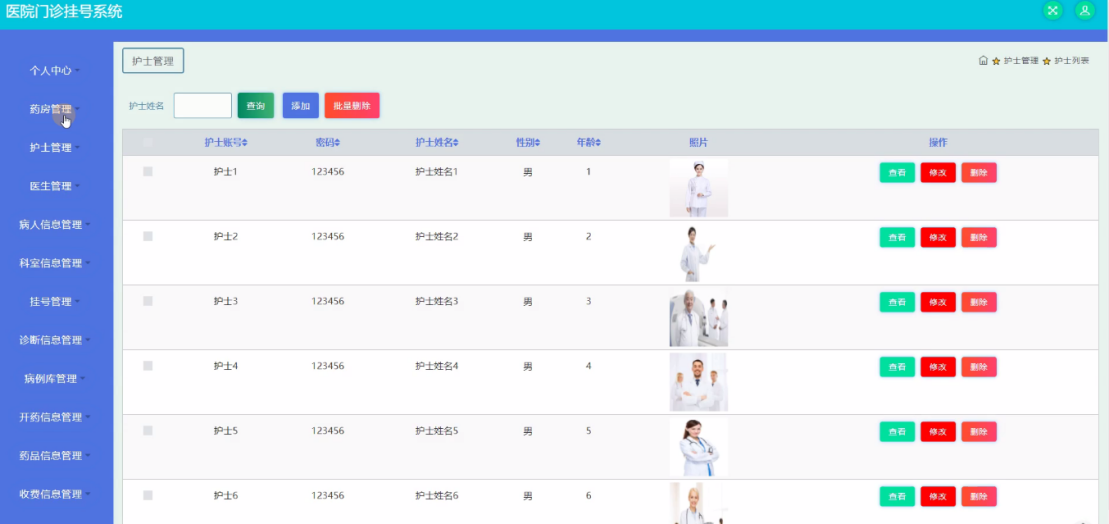Click 修改 button for 护士5

[x=938, y=432]
